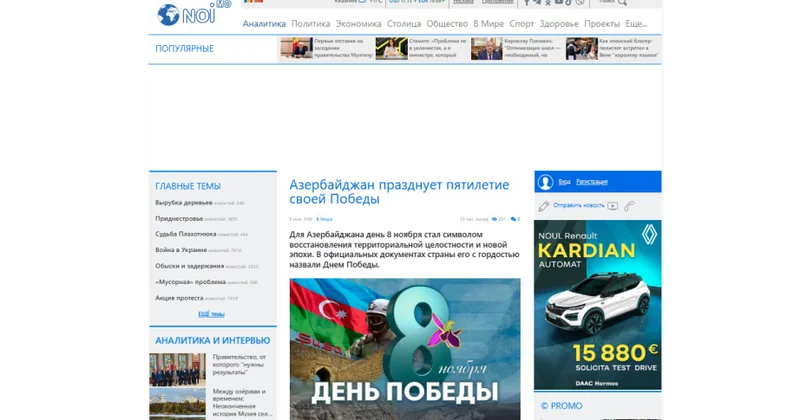Click thumbnail of Корнелиу Попович popular story
Screen dimensions: 800x420
[x=486, y=48]
